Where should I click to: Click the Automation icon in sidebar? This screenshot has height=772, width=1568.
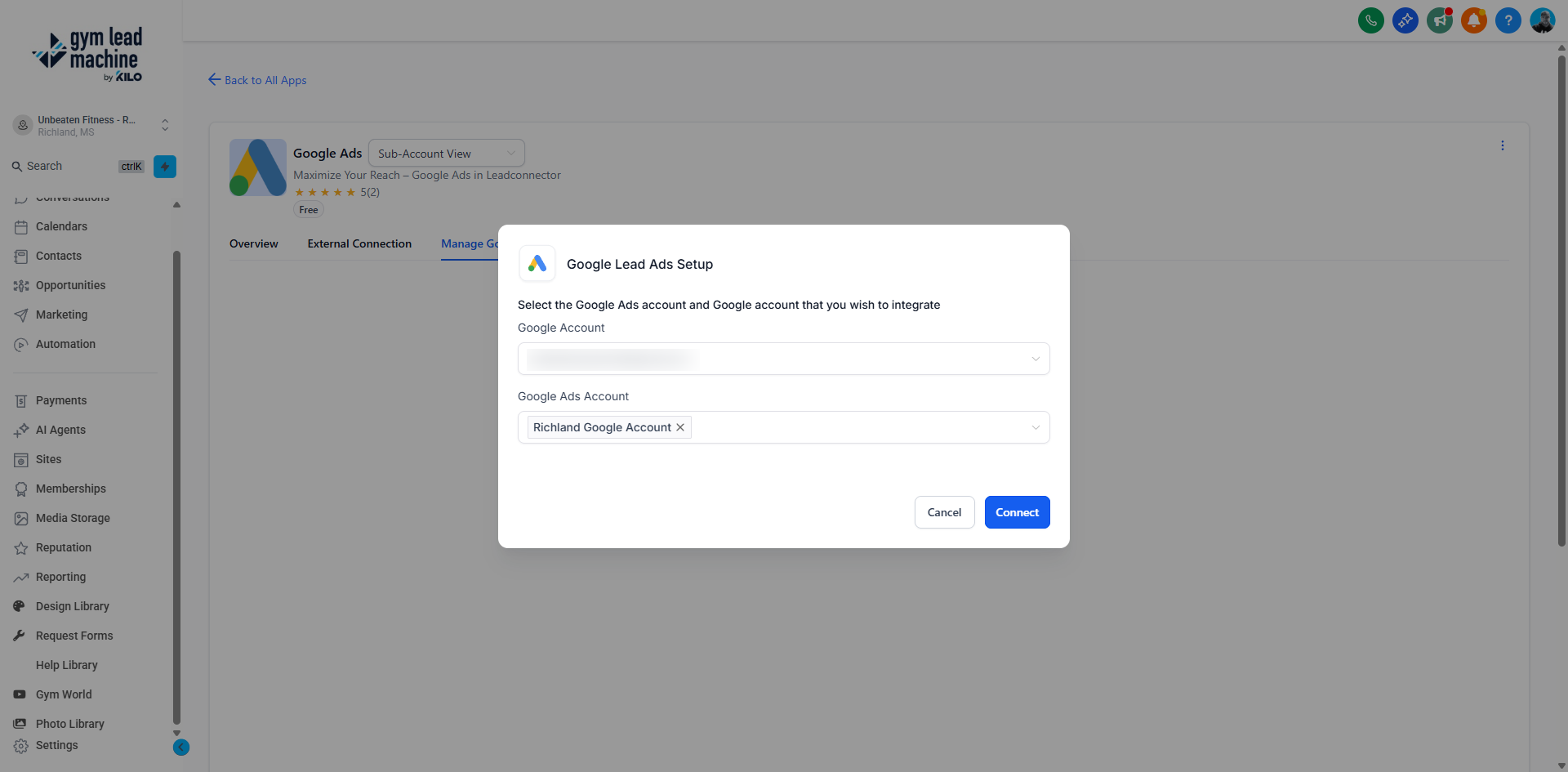tap(21, 345)
